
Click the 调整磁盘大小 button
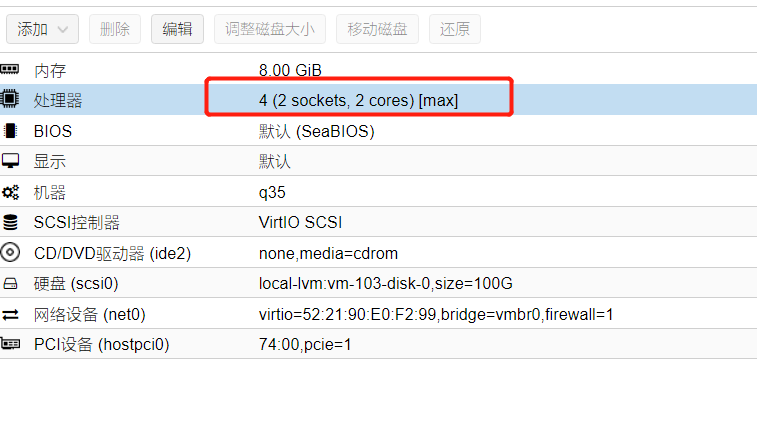click(x=269, y=29)
